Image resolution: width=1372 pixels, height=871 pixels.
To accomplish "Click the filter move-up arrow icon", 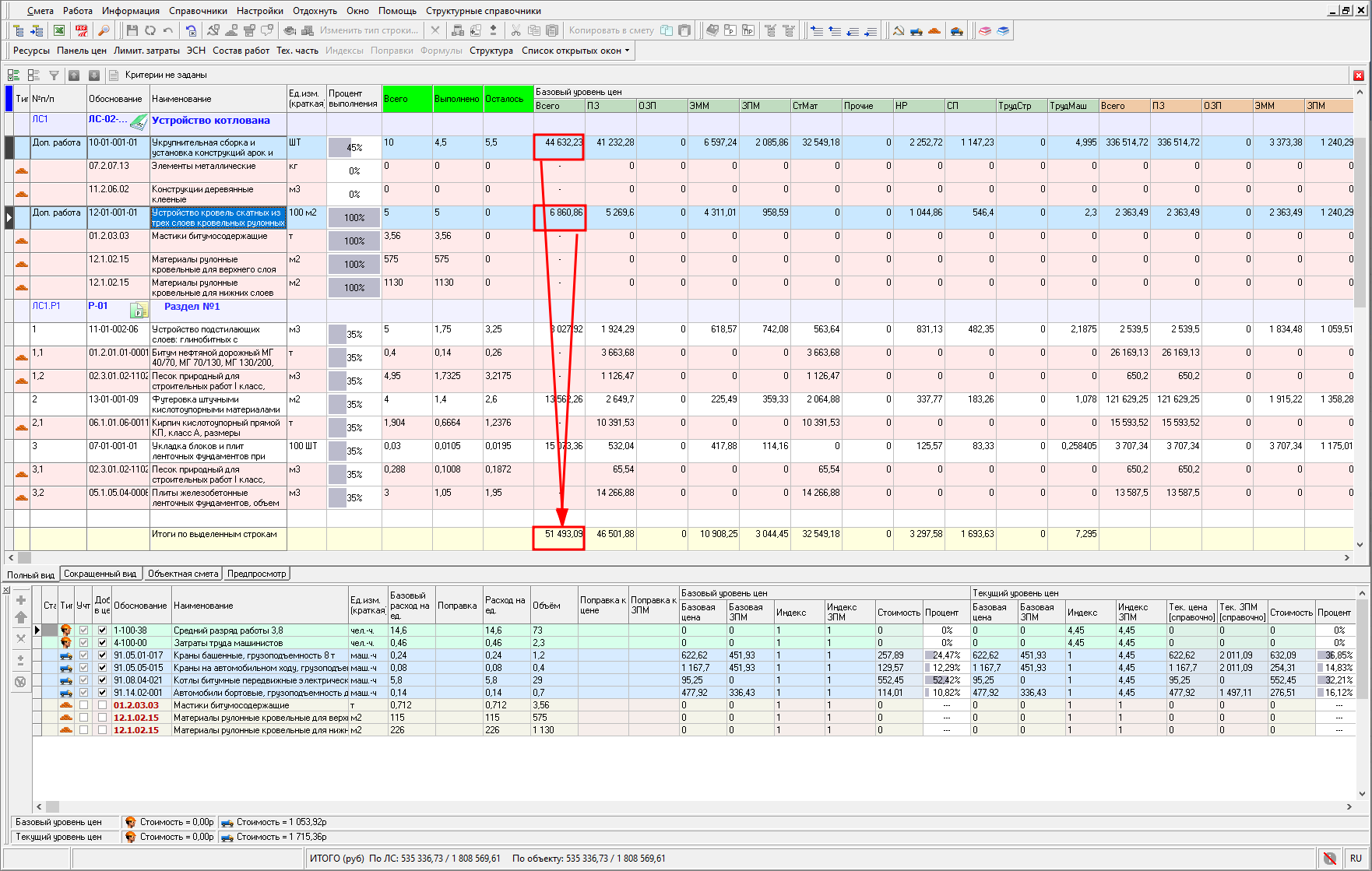I will 74,75.
